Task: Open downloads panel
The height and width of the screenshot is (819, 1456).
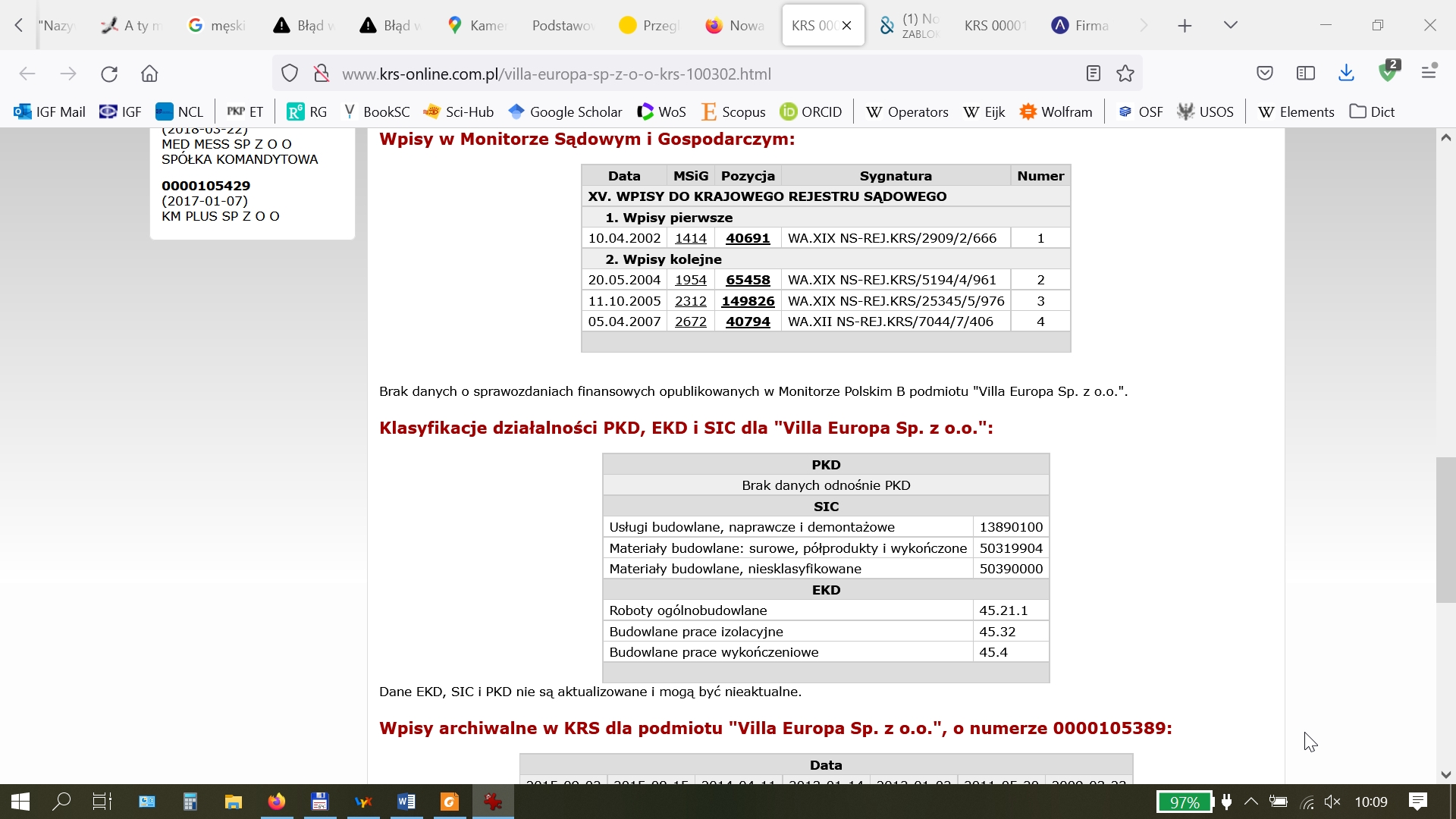Action: [x=1346, y=74]
